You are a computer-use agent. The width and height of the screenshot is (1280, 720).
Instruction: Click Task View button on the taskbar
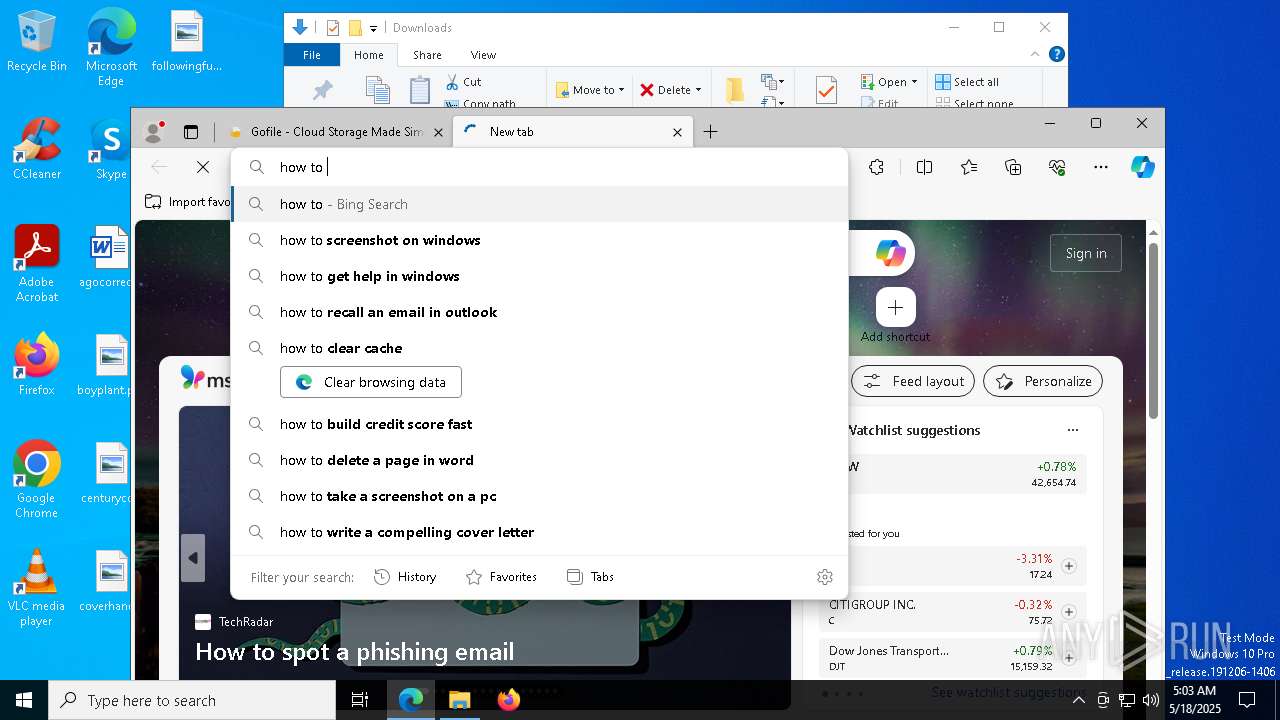click(360, 700)
